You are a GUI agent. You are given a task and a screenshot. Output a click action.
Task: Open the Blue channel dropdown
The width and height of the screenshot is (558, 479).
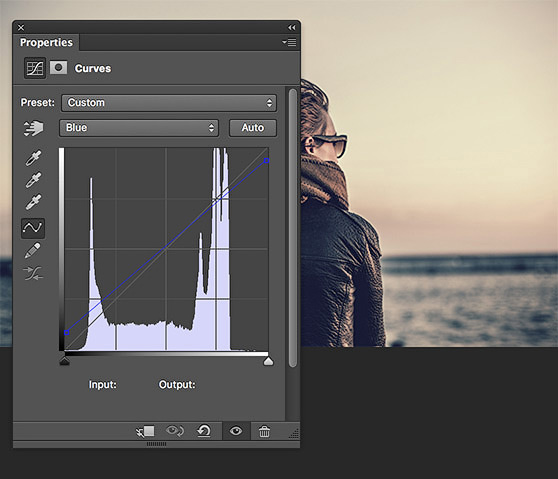click(139, 128)
